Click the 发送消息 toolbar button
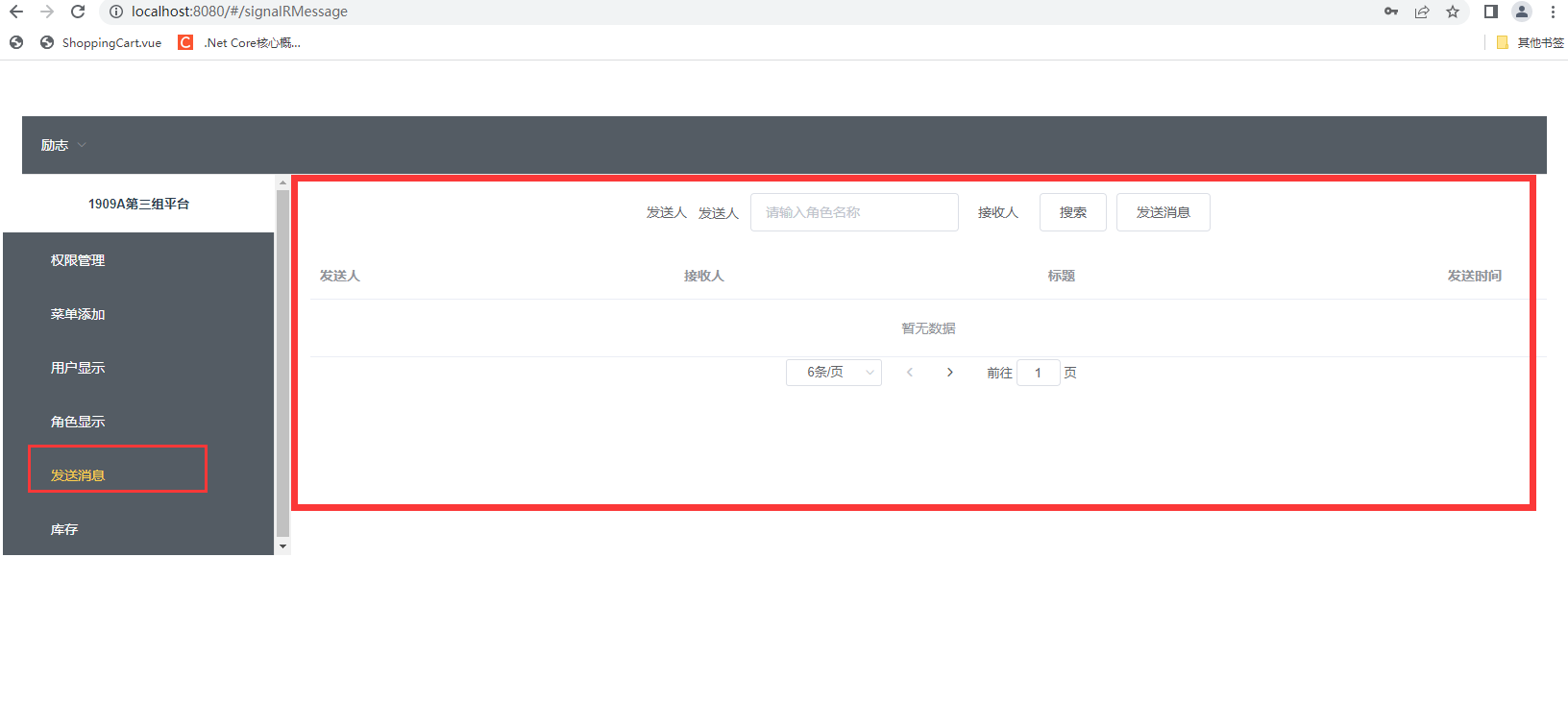This screenshot has width=1568, height=703. coord(1164,212)
